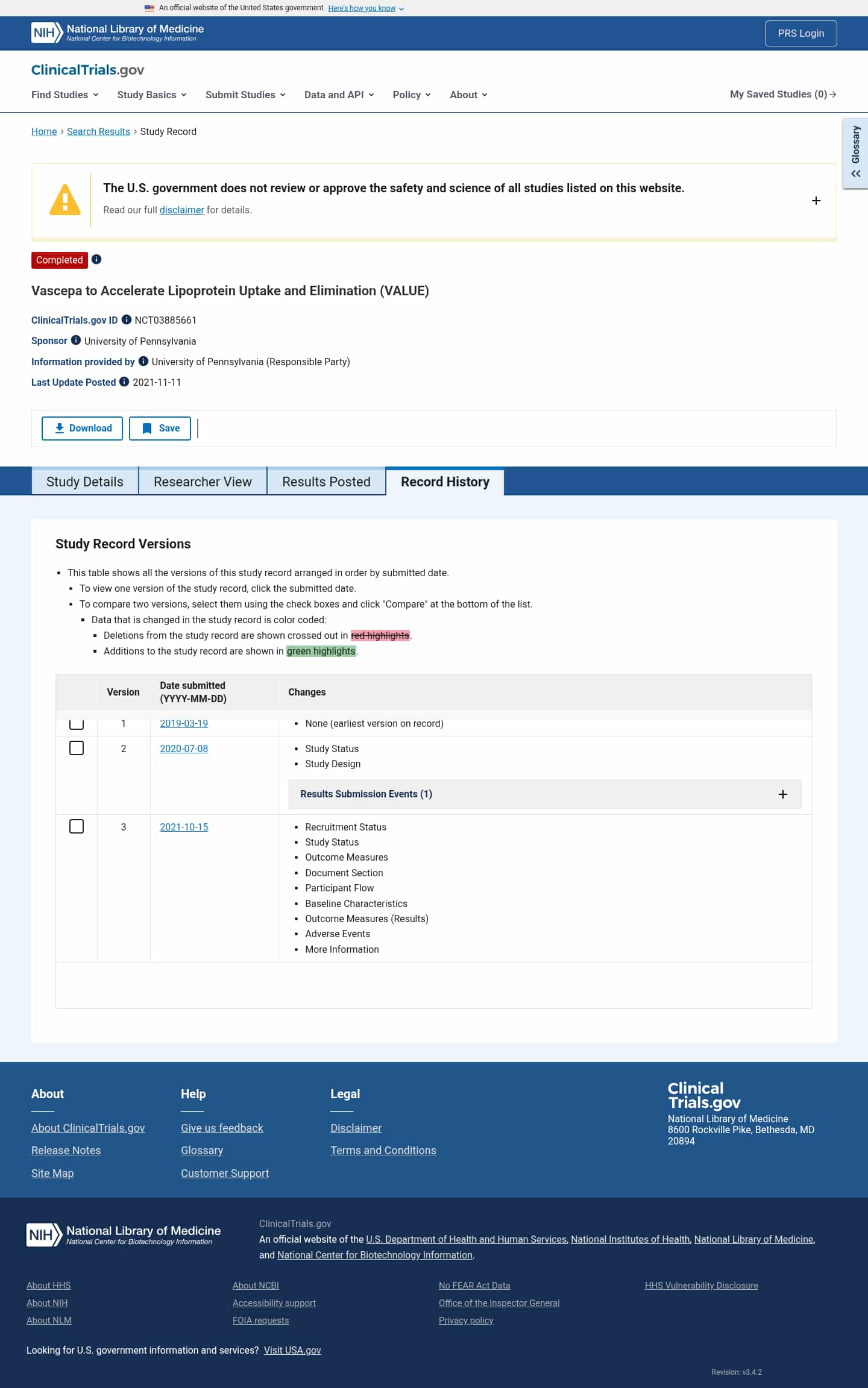
Task: Open the Site Map footer link
Action: (x=52, y=1173)
